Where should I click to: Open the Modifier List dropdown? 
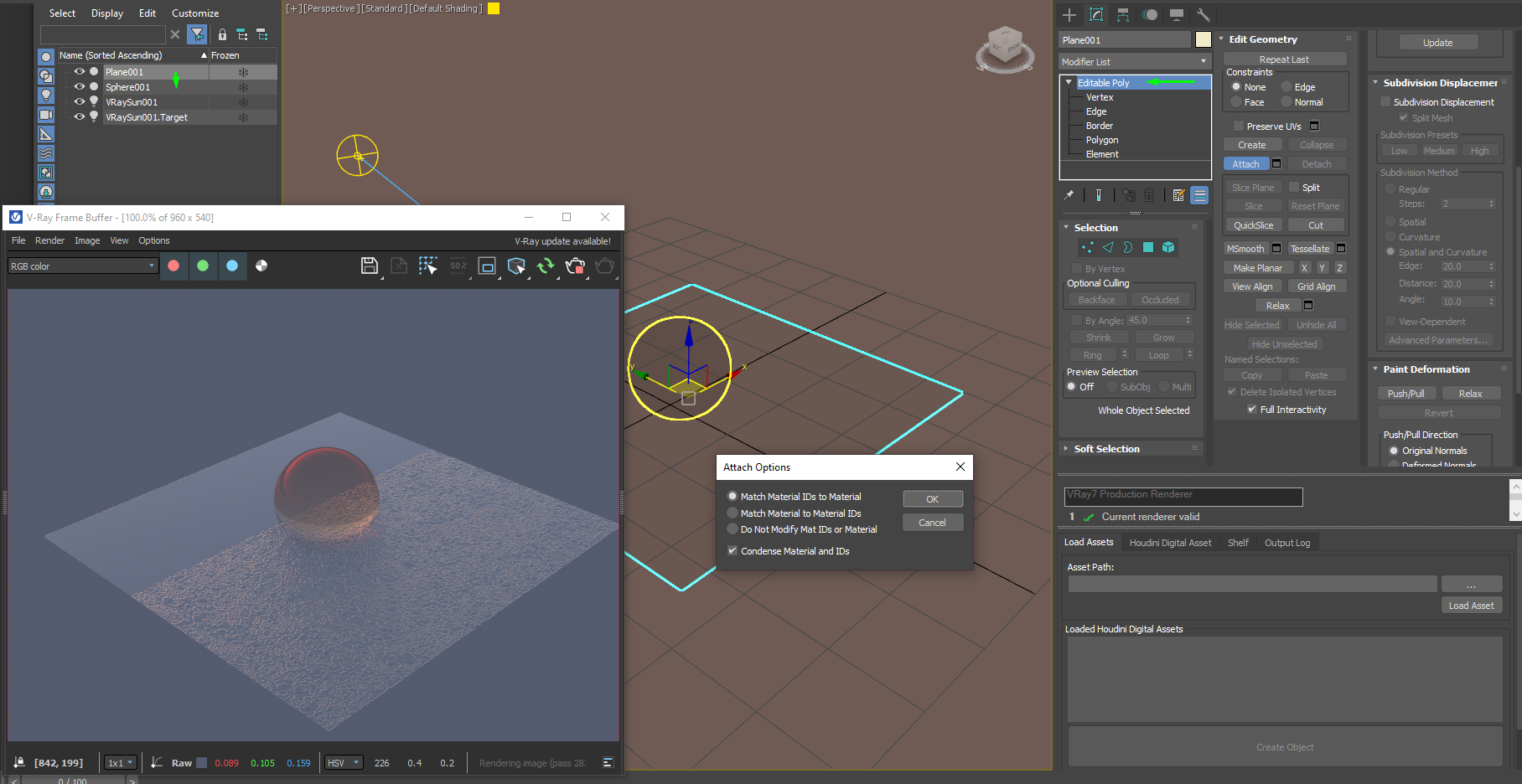click(x=1134, y=62)
